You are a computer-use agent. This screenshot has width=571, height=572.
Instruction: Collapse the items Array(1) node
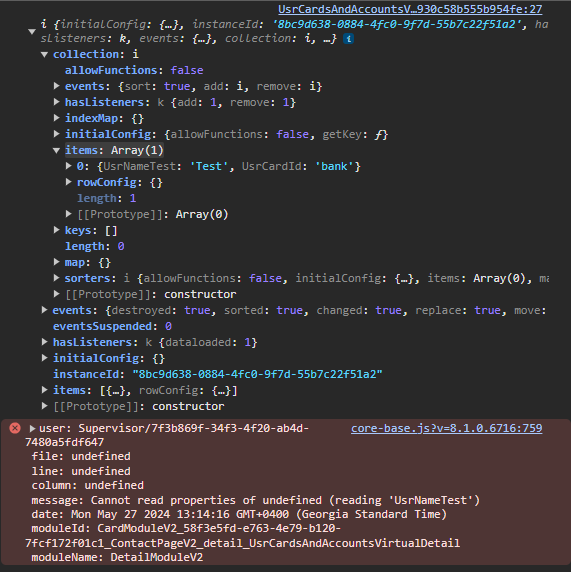(x=57, y=150)
